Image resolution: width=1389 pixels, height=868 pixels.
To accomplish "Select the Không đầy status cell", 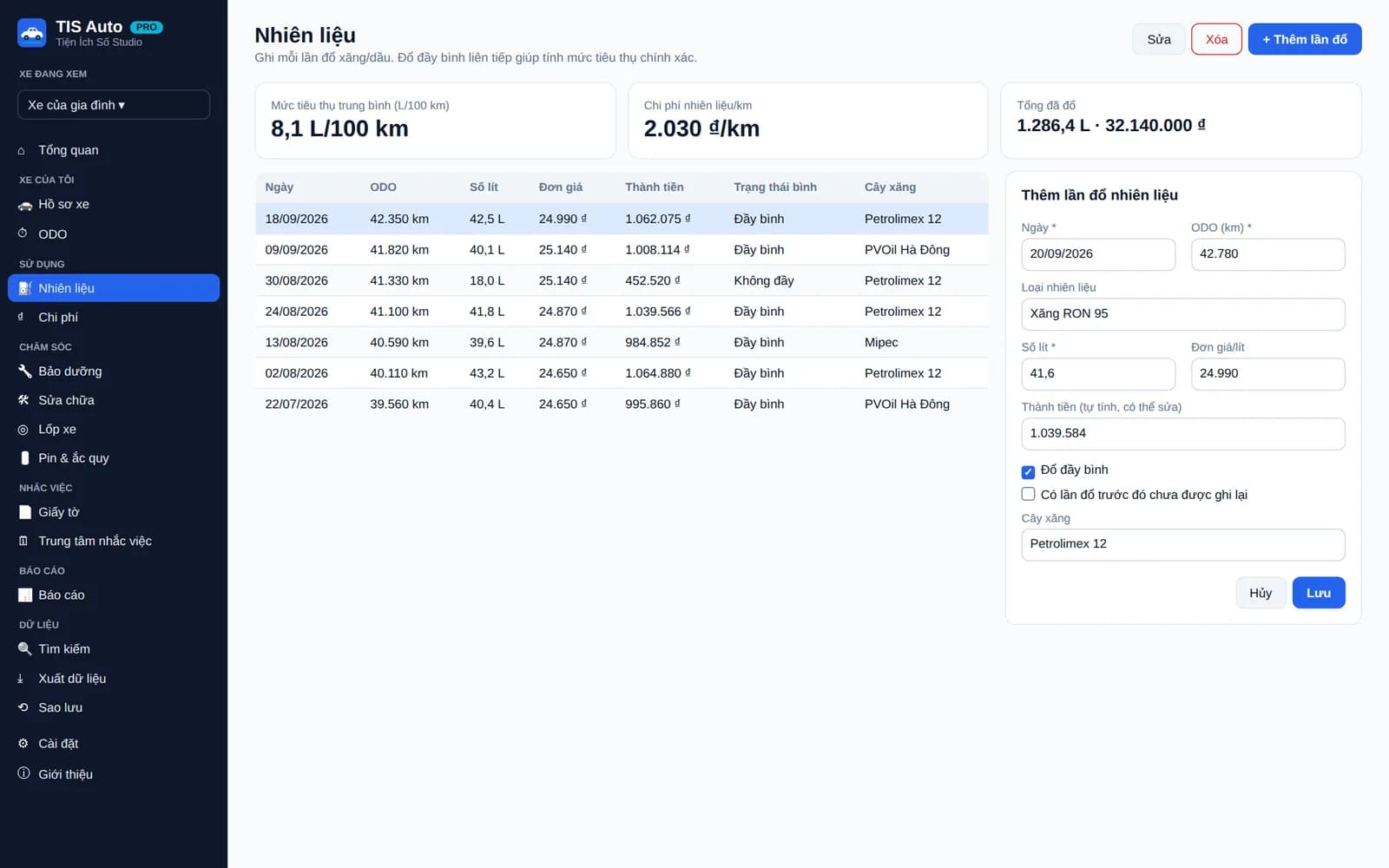I will click(x=763, y=280).
